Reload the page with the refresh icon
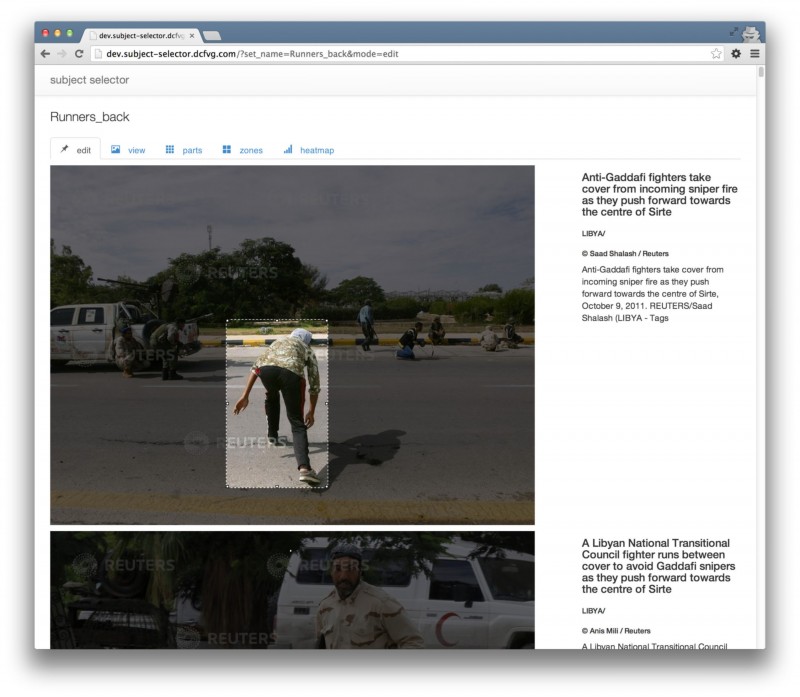 coord(79,53)
